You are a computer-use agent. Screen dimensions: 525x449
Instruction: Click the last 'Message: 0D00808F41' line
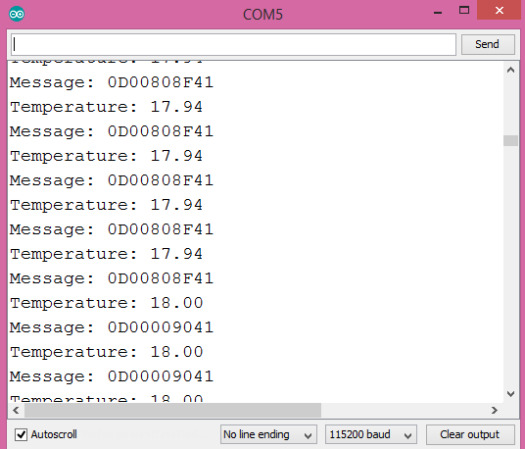pos(111,279)
